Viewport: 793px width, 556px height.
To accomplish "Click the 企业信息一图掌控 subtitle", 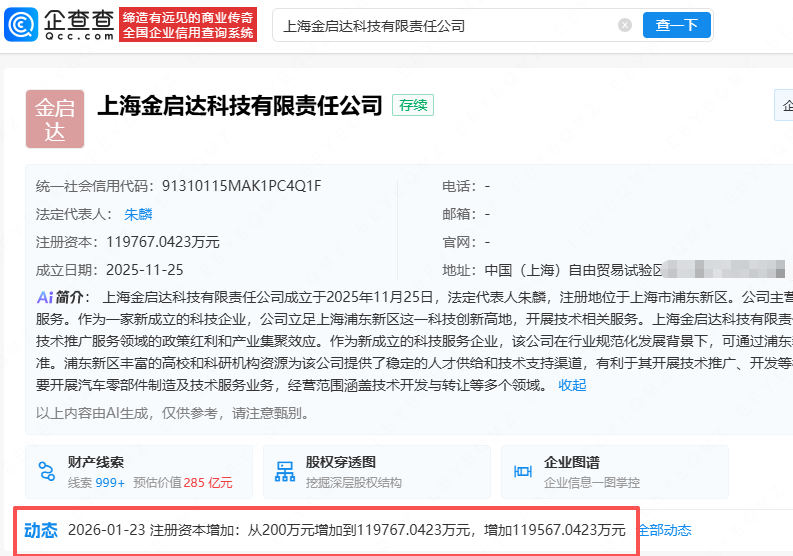I will click(592, 483).
